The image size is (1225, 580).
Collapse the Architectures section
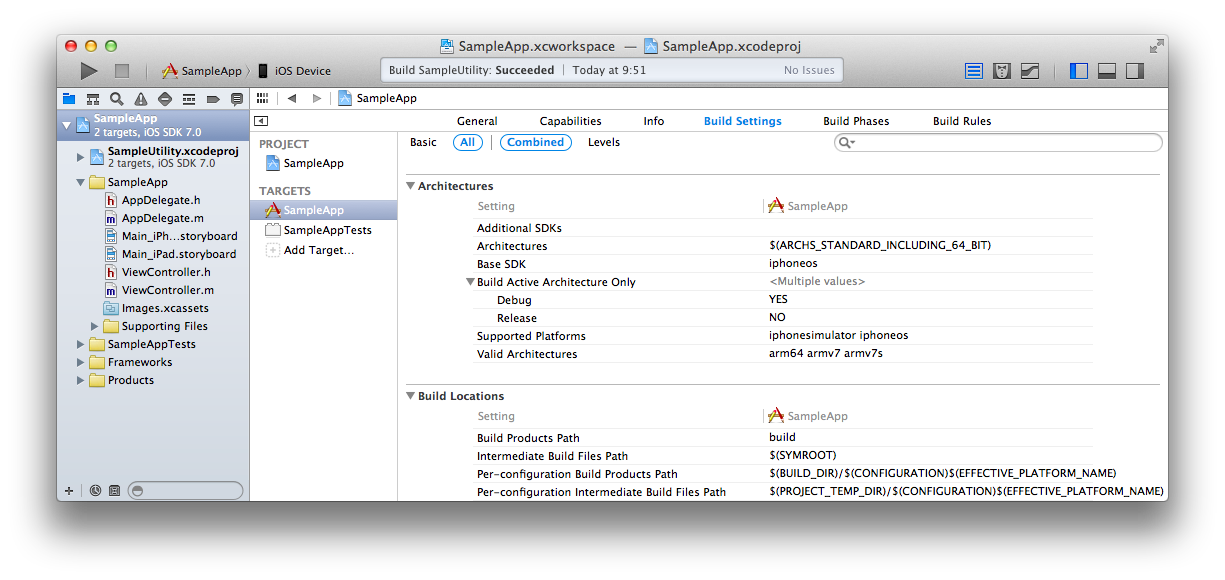pos(410,186)
